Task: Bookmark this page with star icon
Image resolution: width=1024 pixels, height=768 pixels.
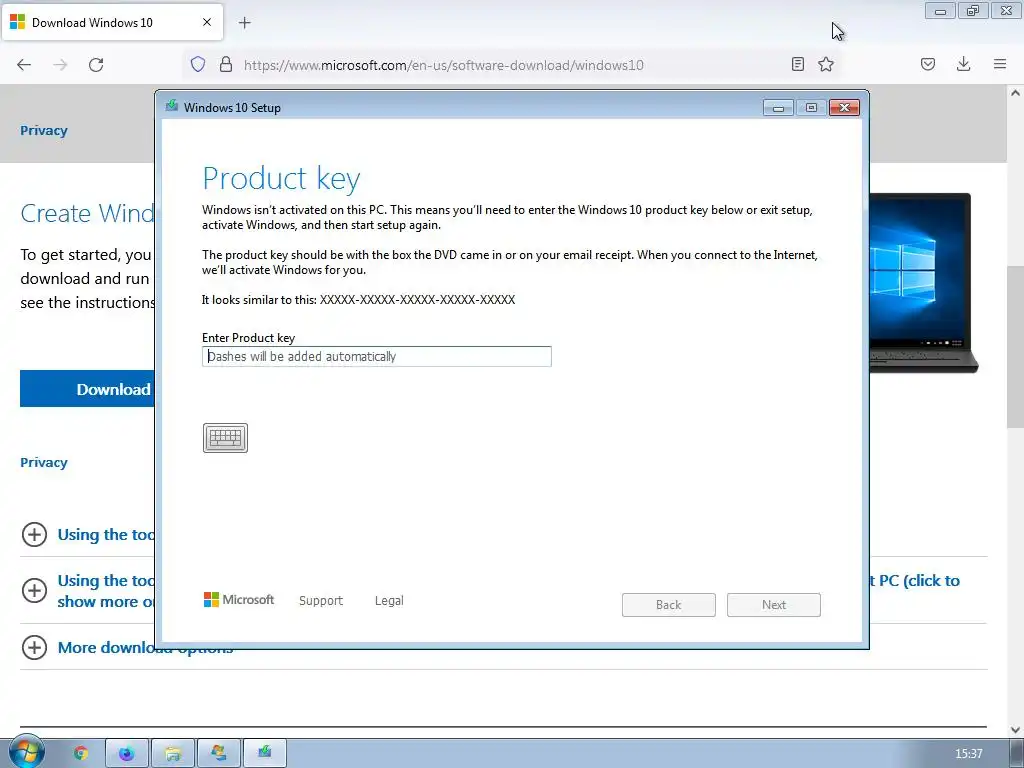Action: tap(826, 64)
